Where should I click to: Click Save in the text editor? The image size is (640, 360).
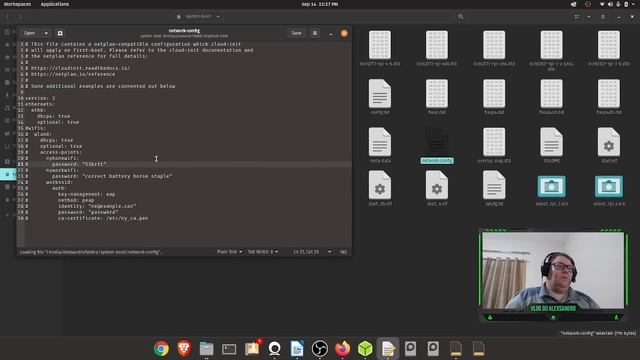[x=296, y=33]
